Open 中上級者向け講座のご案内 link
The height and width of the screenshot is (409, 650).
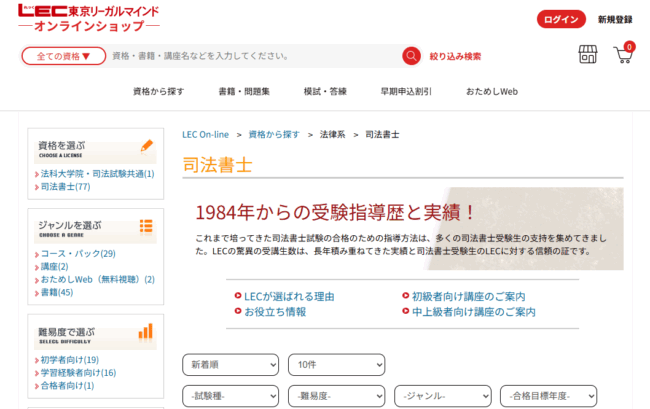click(474, 312)
